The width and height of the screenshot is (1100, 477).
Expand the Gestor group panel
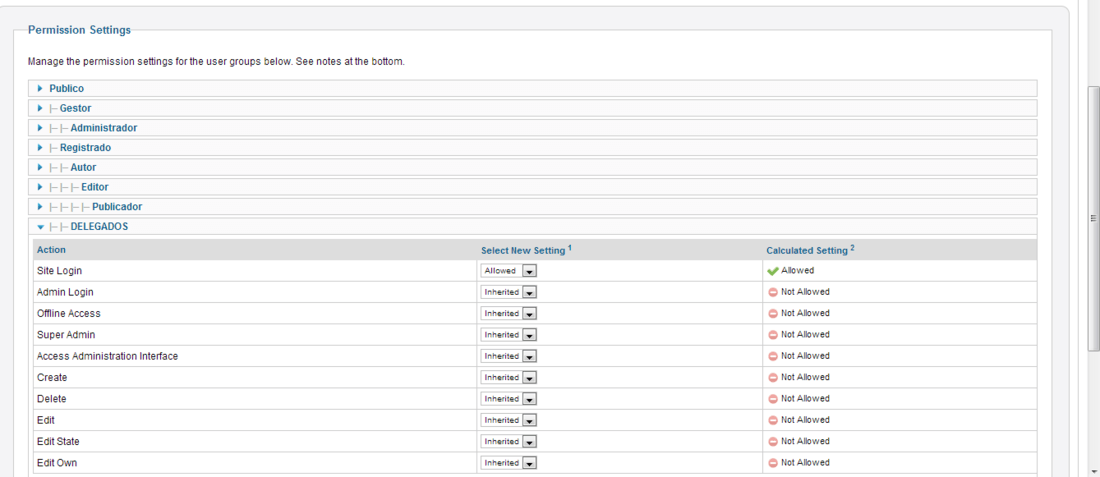pyautogui.click(x=532, y=109)
